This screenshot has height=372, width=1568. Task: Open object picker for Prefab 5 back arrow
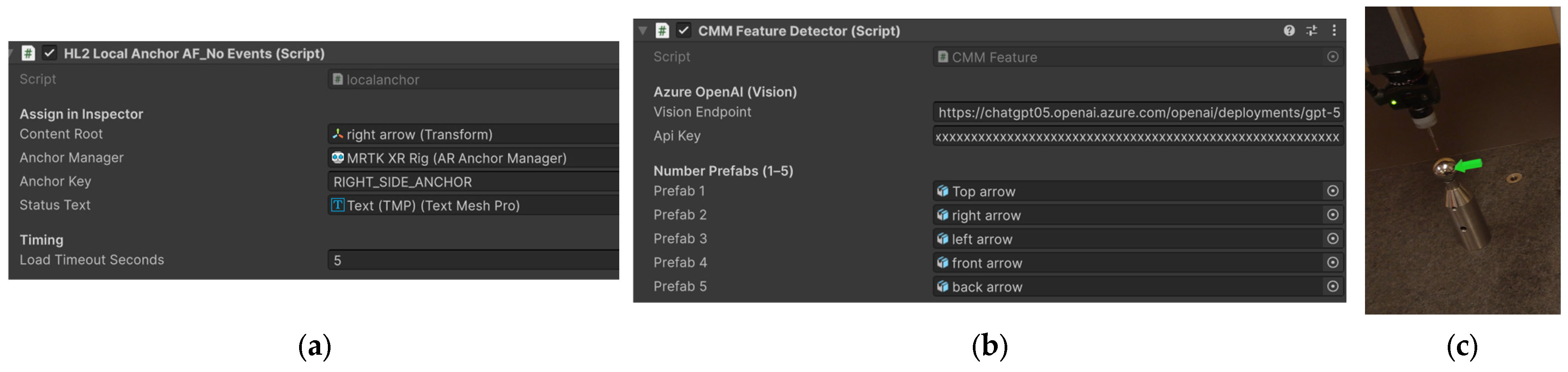tap(1332, 286)
